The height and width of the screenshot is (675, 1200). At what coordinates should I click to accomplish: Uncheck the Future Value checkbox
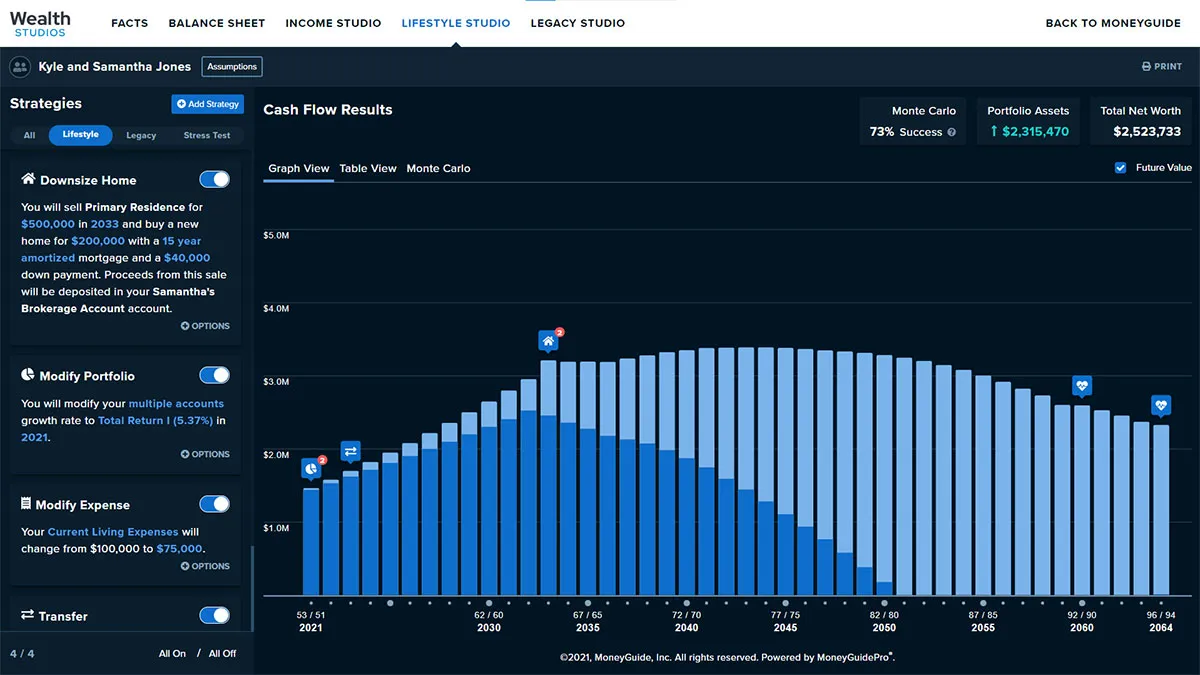tap(1120, 168)
